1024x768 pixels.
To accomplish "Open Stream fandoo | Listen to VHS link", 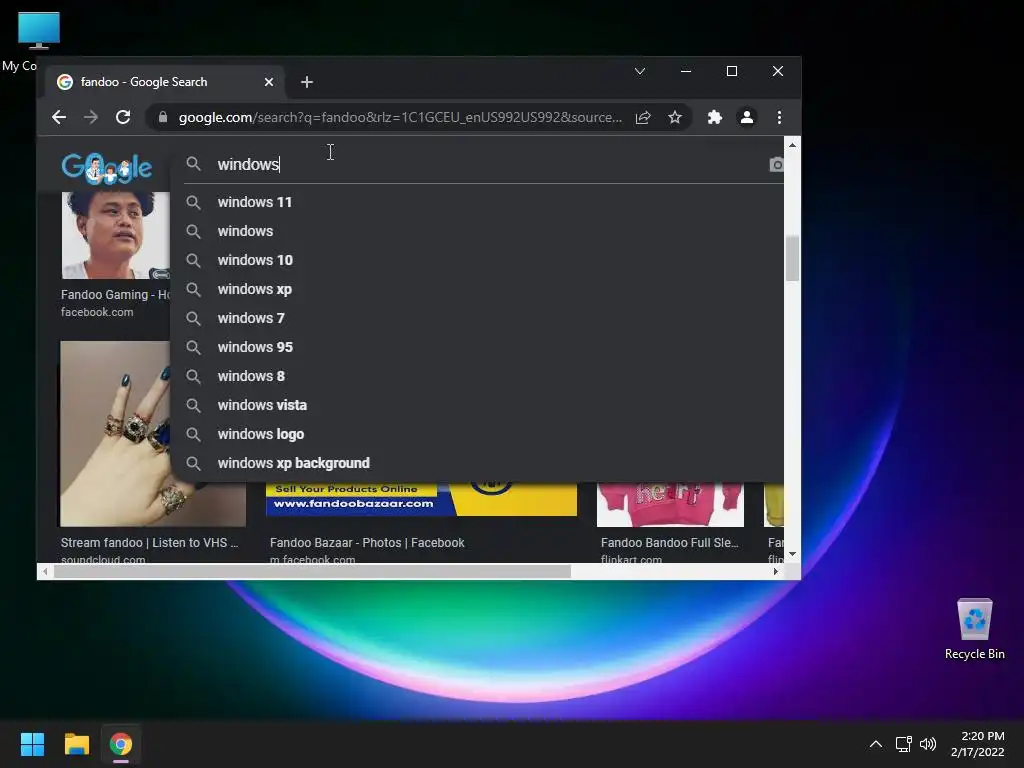I will (x=150, y=543).
